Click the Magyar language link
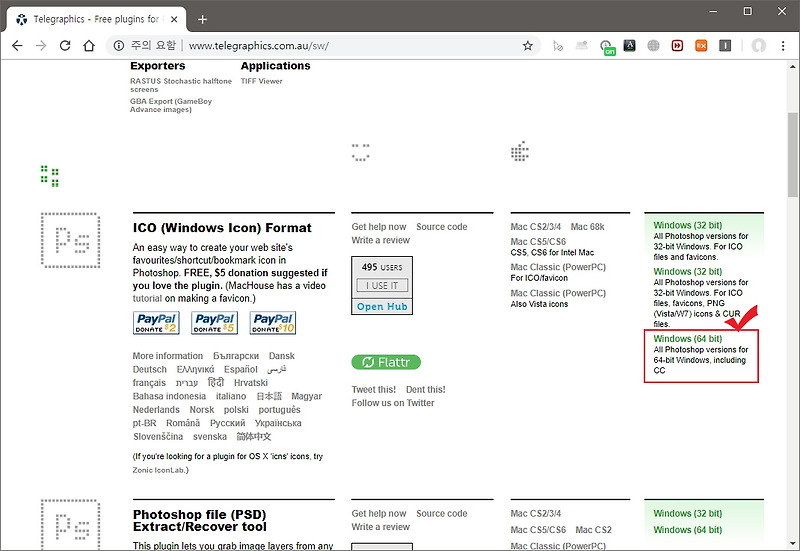 (x=307, y=396)
